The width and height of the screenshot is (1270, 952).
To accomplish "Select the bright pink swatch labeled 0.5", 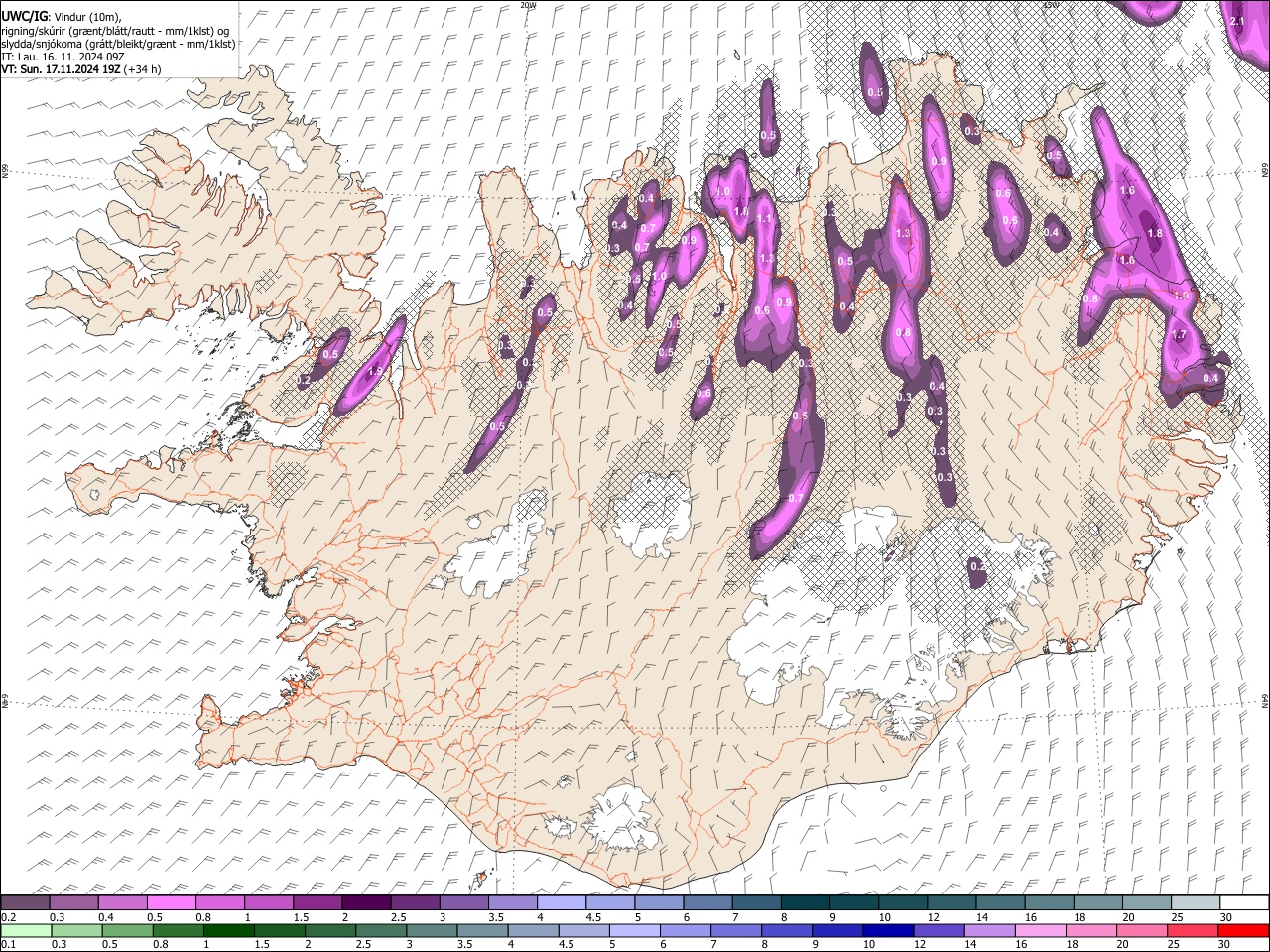I will coord(171,902).
